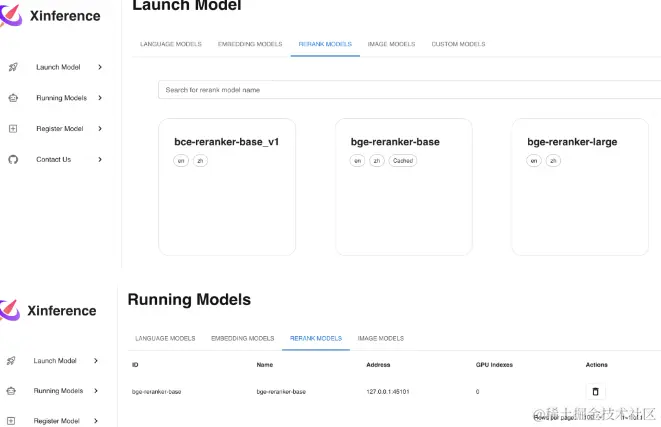Click the ID column header

click(x=135, y=365)
